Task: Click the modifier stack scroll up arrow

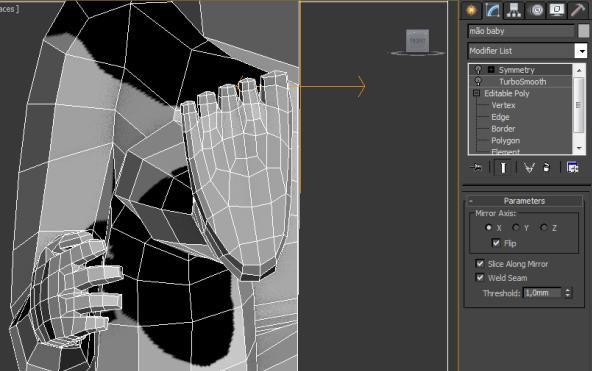Action: click(x=579, y=70)
